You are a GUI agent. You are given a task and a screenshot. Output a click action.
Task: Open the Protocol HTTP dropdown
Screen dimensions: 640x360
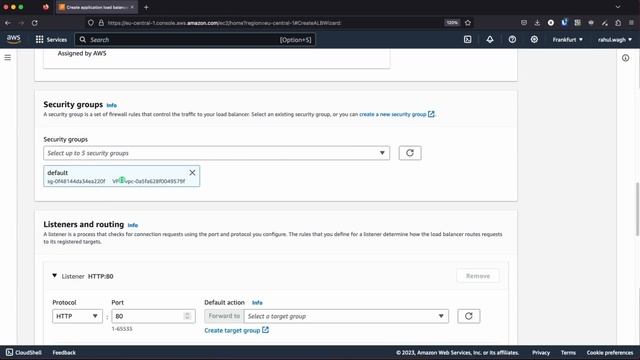[77, 316]
